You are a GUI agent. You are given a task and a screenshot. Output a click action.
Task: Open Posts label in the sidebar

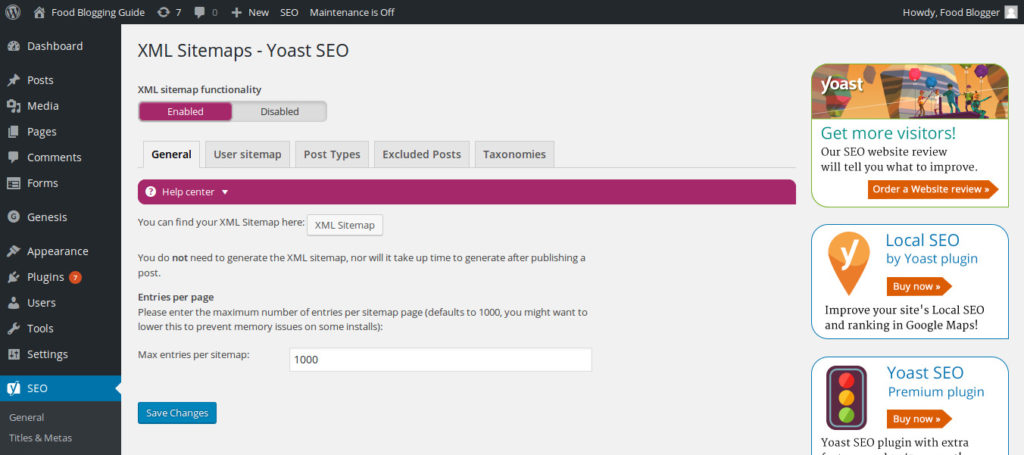(x=40, y=80)
